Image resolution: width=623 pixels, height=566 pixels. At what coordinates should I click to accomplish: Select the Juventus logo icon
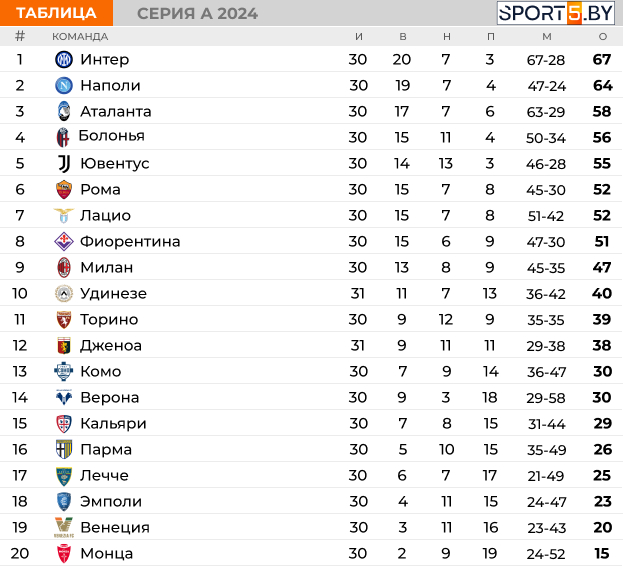64,163
